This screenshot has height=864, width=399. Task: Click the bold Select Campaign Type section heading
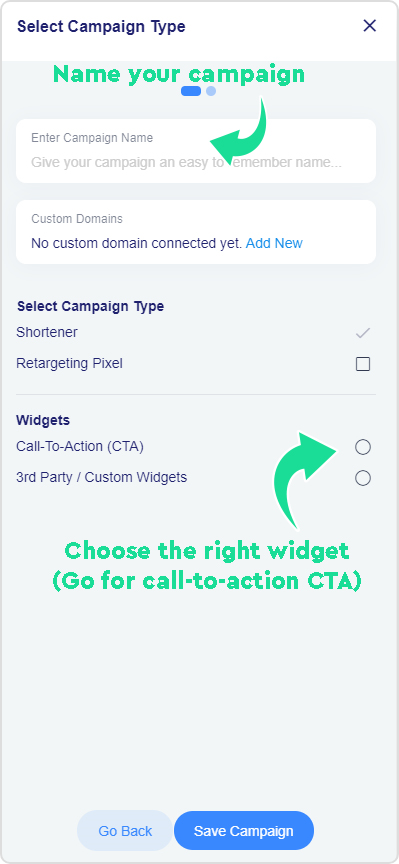90,306
